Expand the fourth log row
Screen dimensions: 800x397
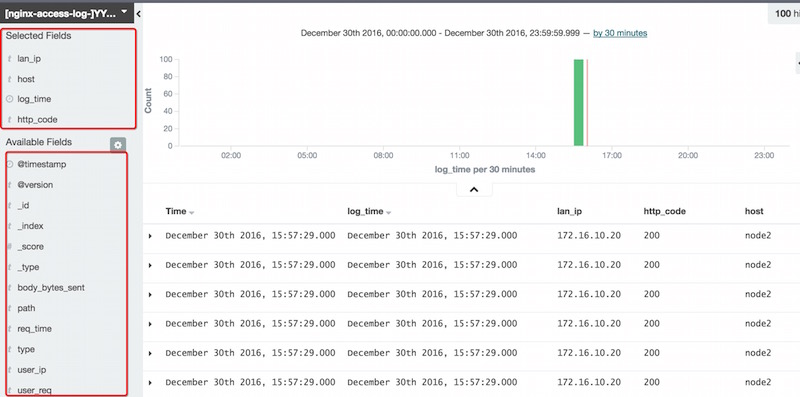[x=150, y=324]
